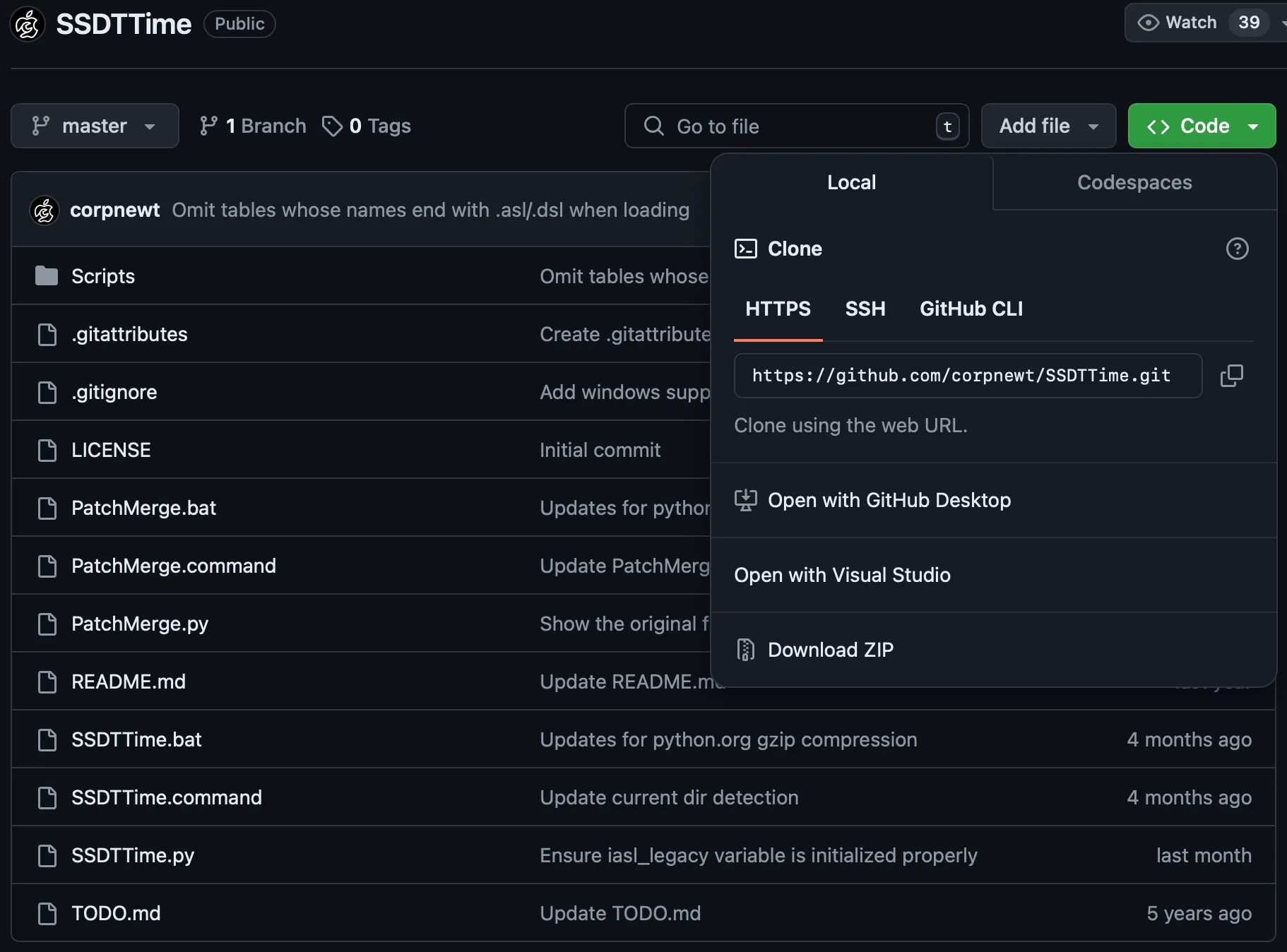This screenshot has height=952, width=1287.
Task: Open the SSDTTime repository title link
Action: click(124, 24)
